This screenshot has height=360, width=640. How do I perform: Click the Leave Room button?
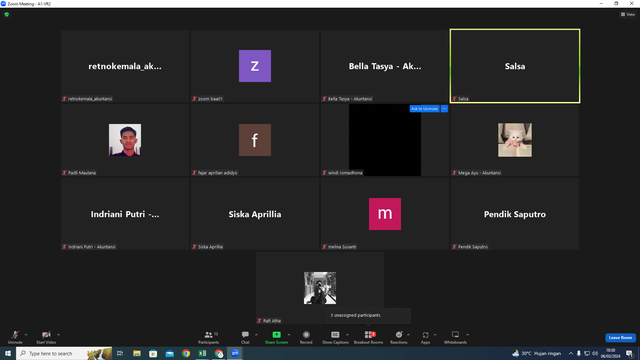point(620,338)
